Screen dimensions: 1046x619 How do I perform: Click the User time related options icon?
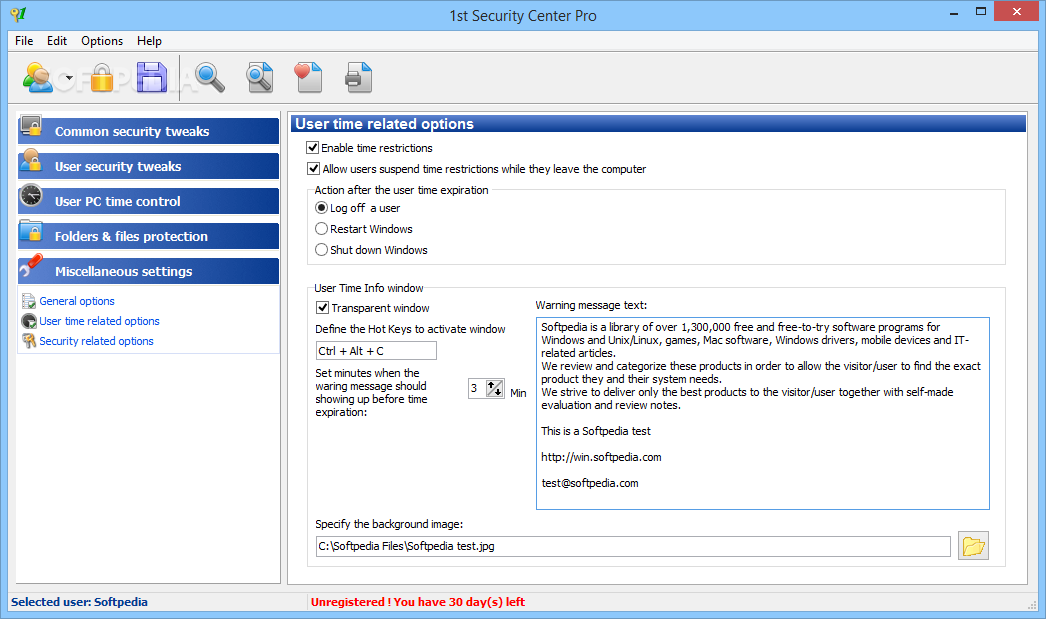29,322
